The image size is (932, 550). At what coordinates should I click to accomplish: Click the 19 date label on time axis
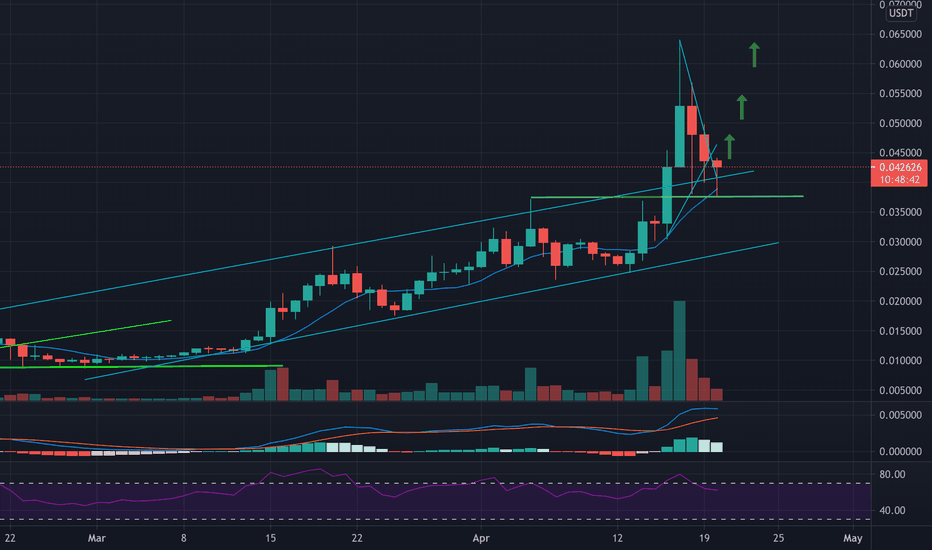(x=704, y=538)
